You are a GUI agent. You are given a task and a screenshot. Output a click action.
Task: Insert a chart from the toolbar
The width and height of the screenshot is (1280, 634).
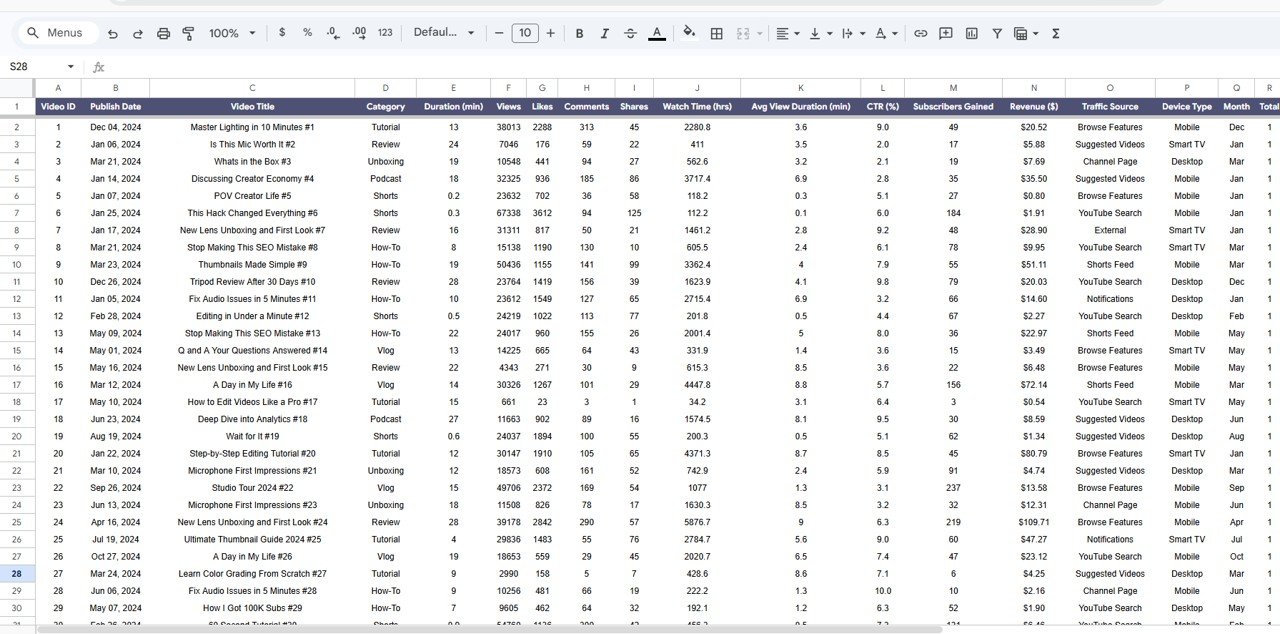[x=971, y=33]
